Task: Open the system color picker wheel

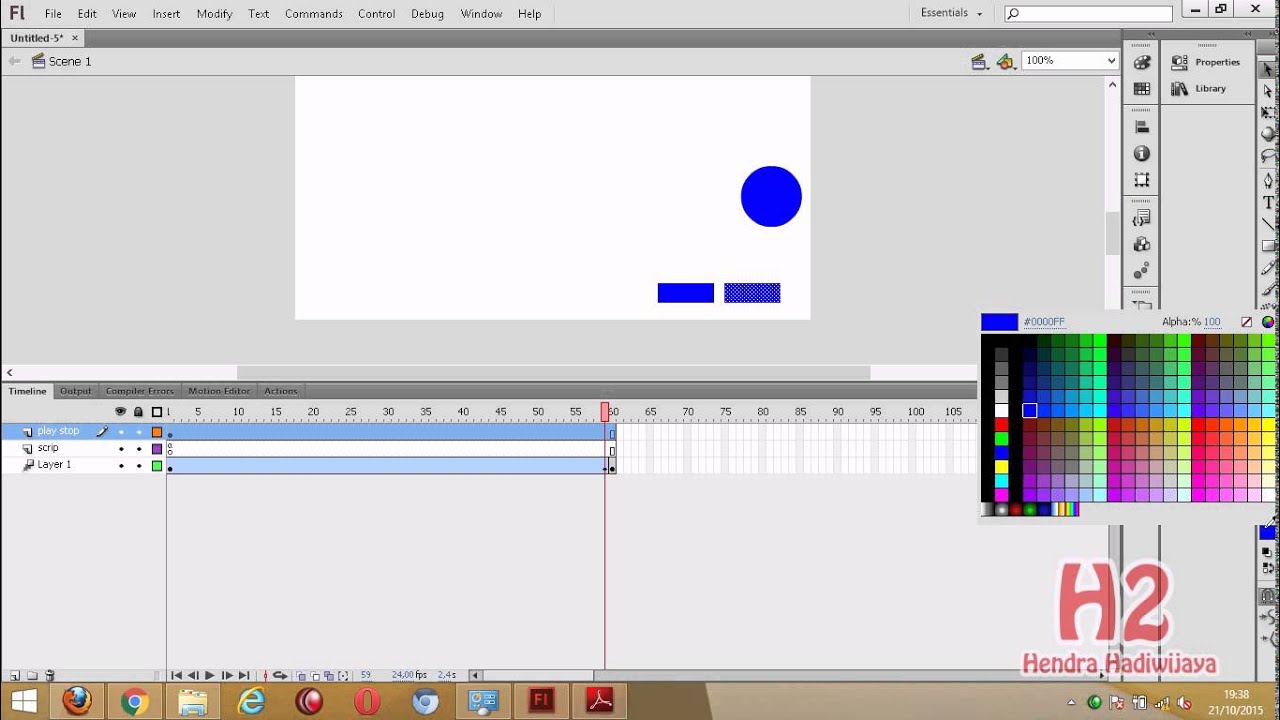Action: coord(1268,322)
